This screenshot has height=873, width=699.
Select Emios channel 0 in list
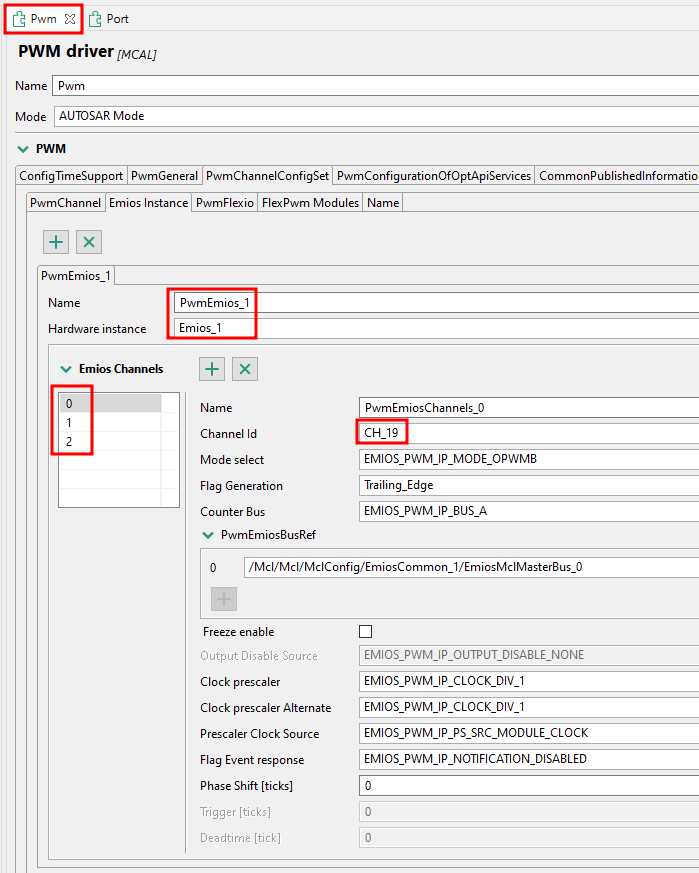110,404
